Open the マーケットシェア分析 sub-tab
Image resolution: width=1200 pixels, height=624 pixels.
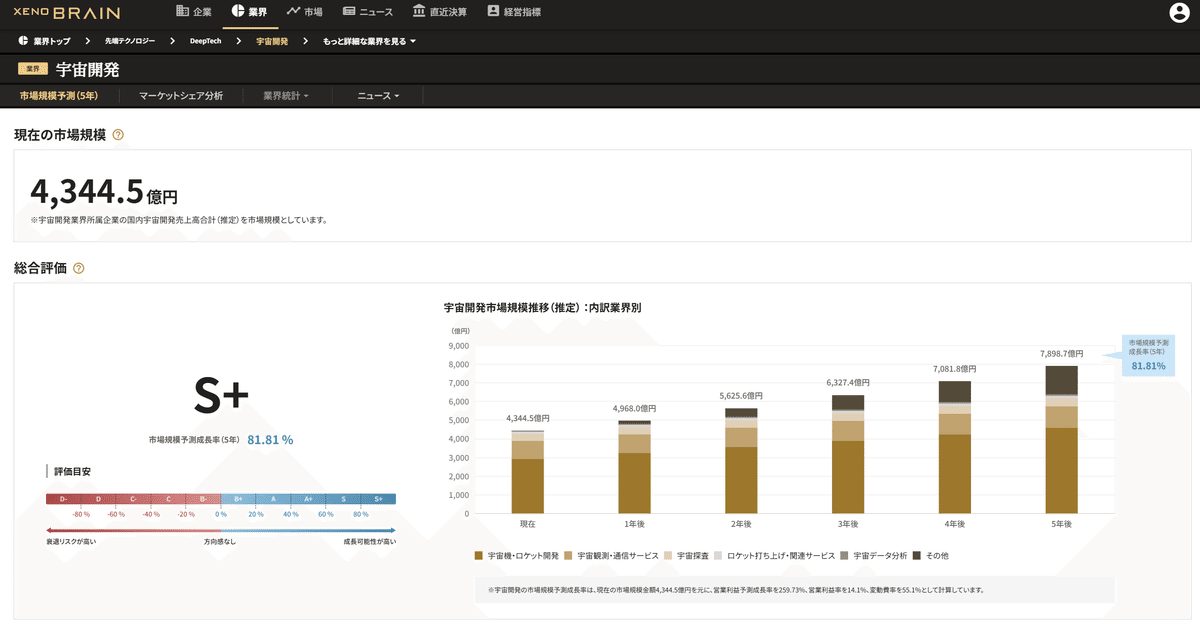point(181,96)
